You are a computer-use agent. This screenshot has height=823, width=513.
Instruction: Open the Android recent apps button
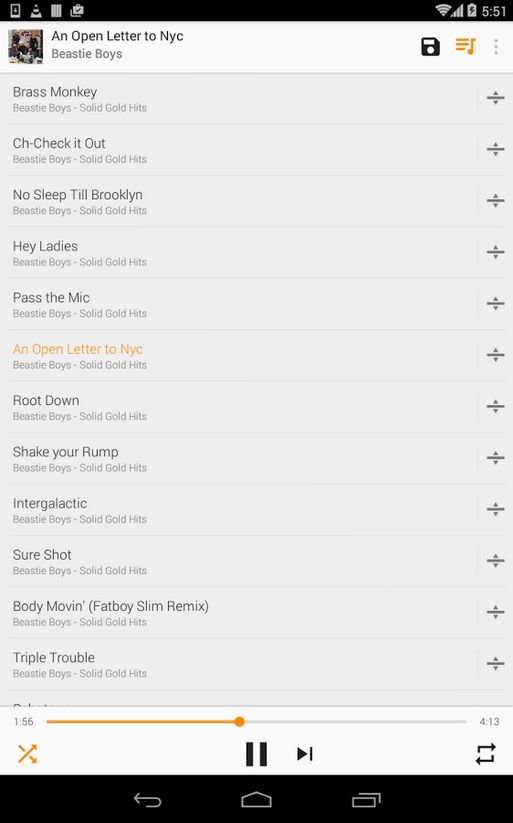(366, 799)
